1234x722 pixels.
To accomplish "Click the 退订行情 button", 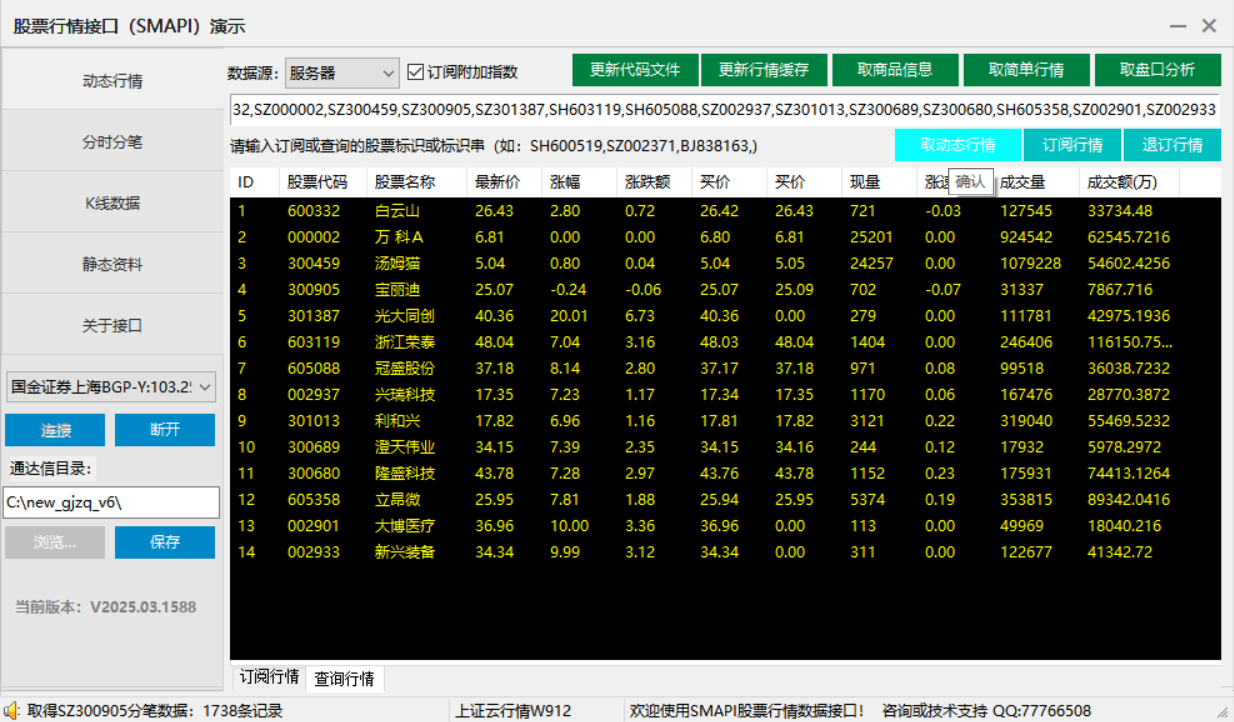I will [x=1172, y=145].
